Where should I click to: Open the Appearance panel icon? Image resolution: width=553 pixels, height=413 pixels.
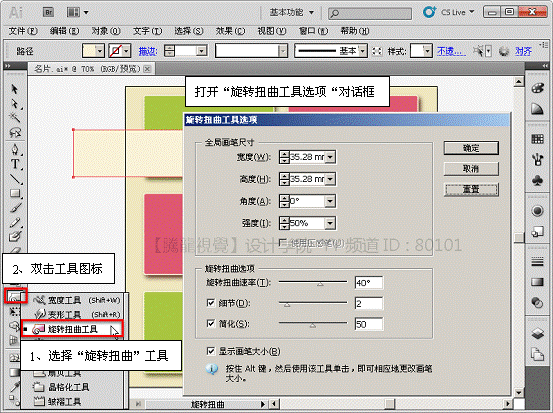pos(537,211)
